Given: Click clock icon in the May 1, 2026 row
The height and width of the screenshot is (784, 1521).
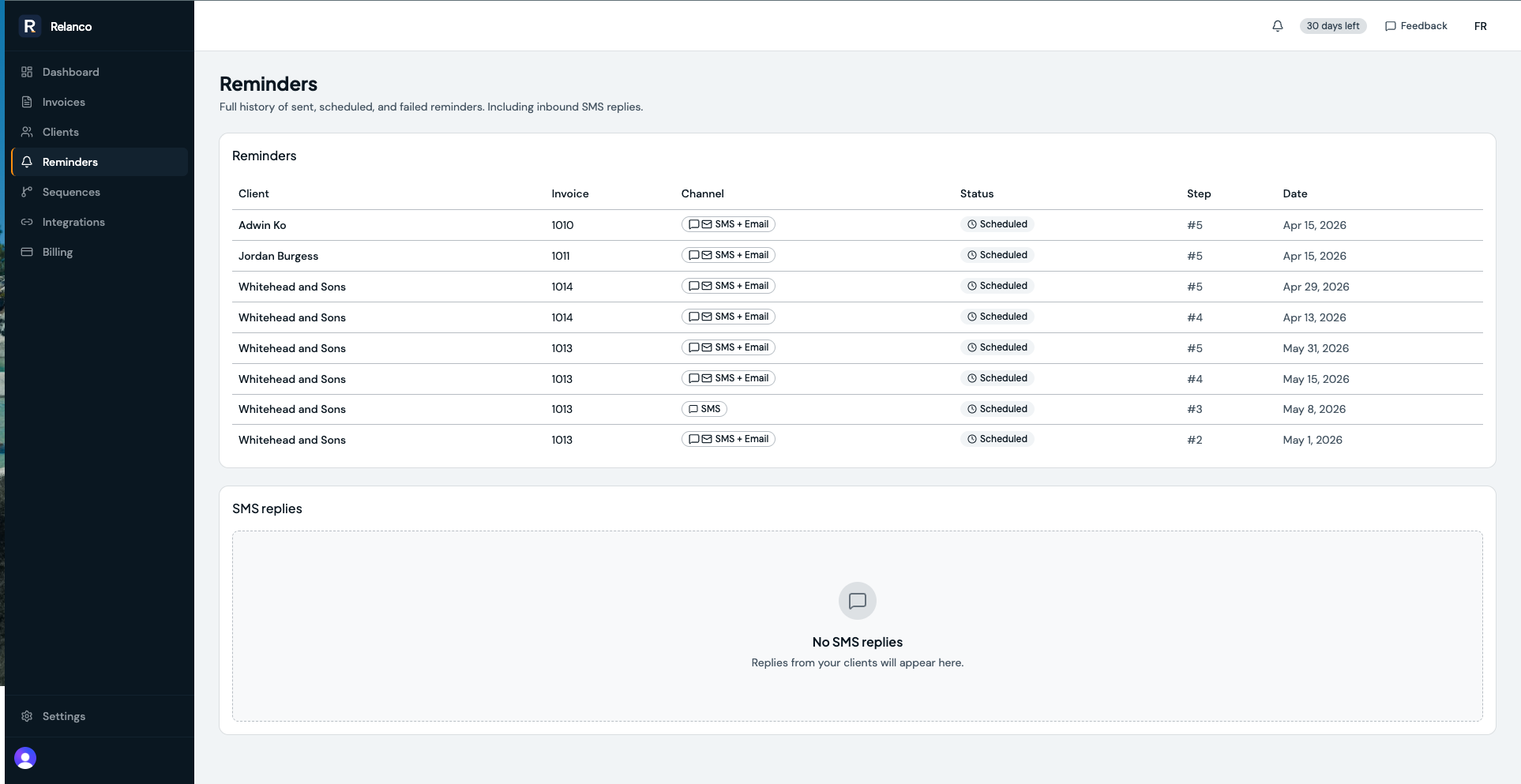Looking at the screenshot, I should (x=972, y=439).
